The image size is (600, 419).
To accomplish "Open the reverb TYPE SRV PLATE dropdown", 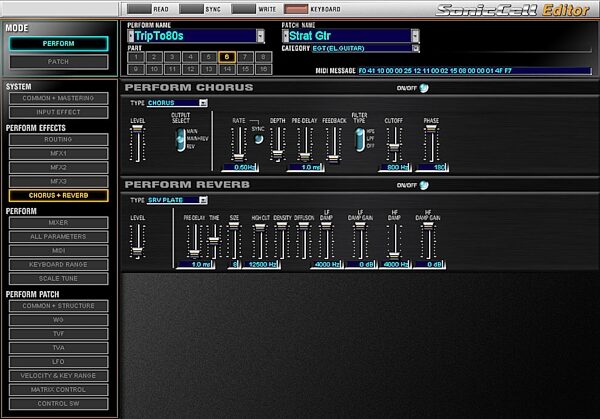I will point(203,200).
